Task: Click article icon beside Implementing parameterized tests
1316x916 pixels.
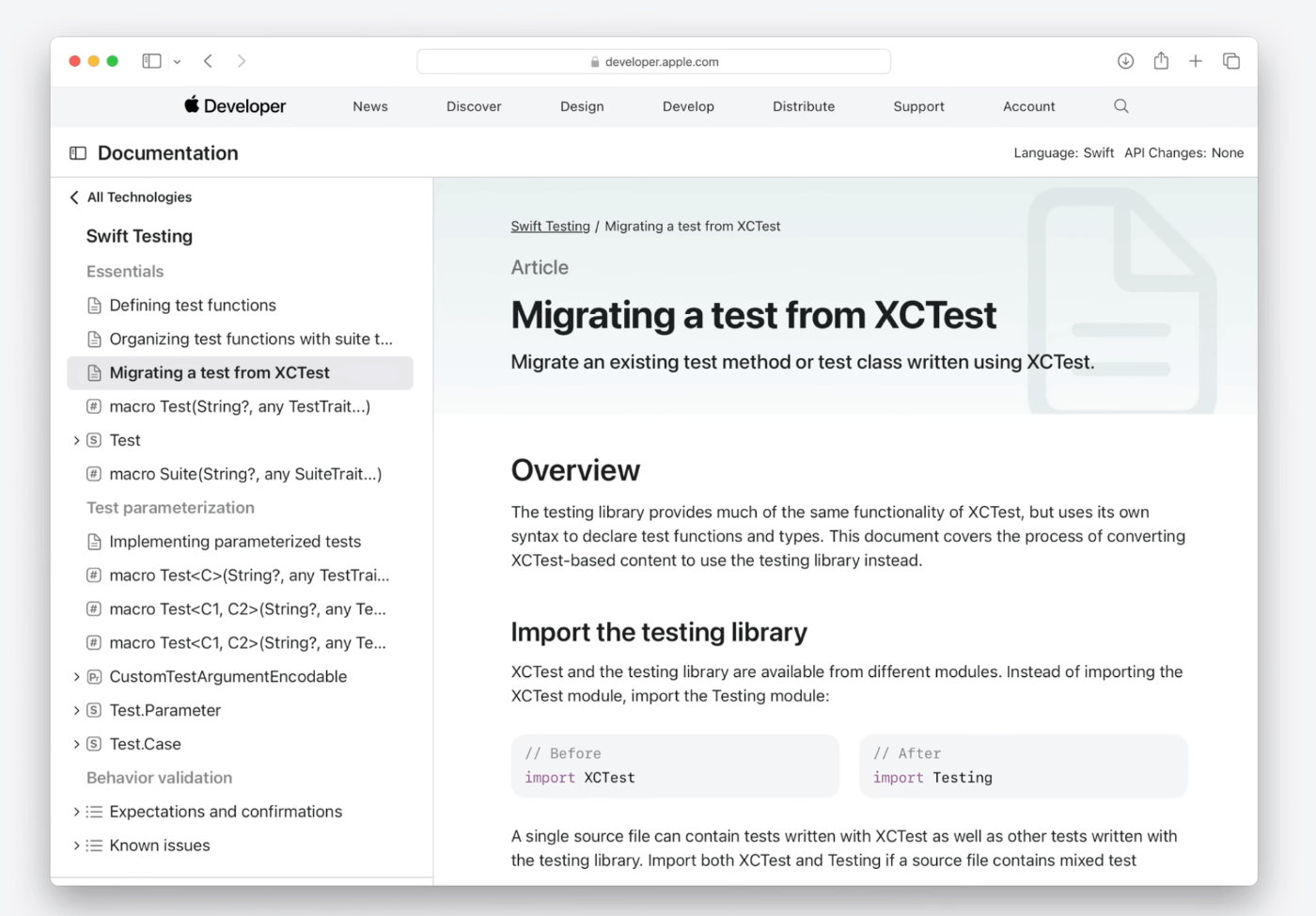Action: point(94,542)
